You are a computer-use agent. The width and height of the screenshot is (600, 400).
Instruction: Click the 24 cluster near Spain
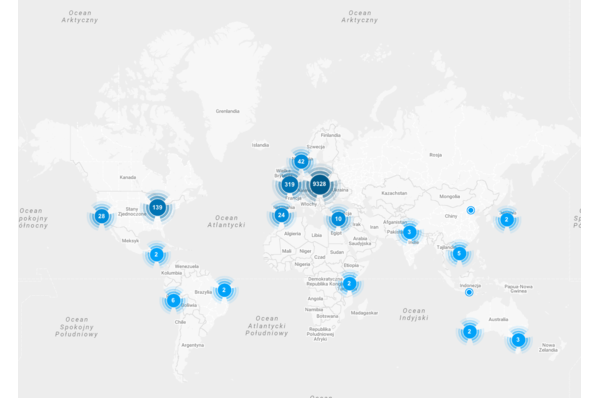282,215
